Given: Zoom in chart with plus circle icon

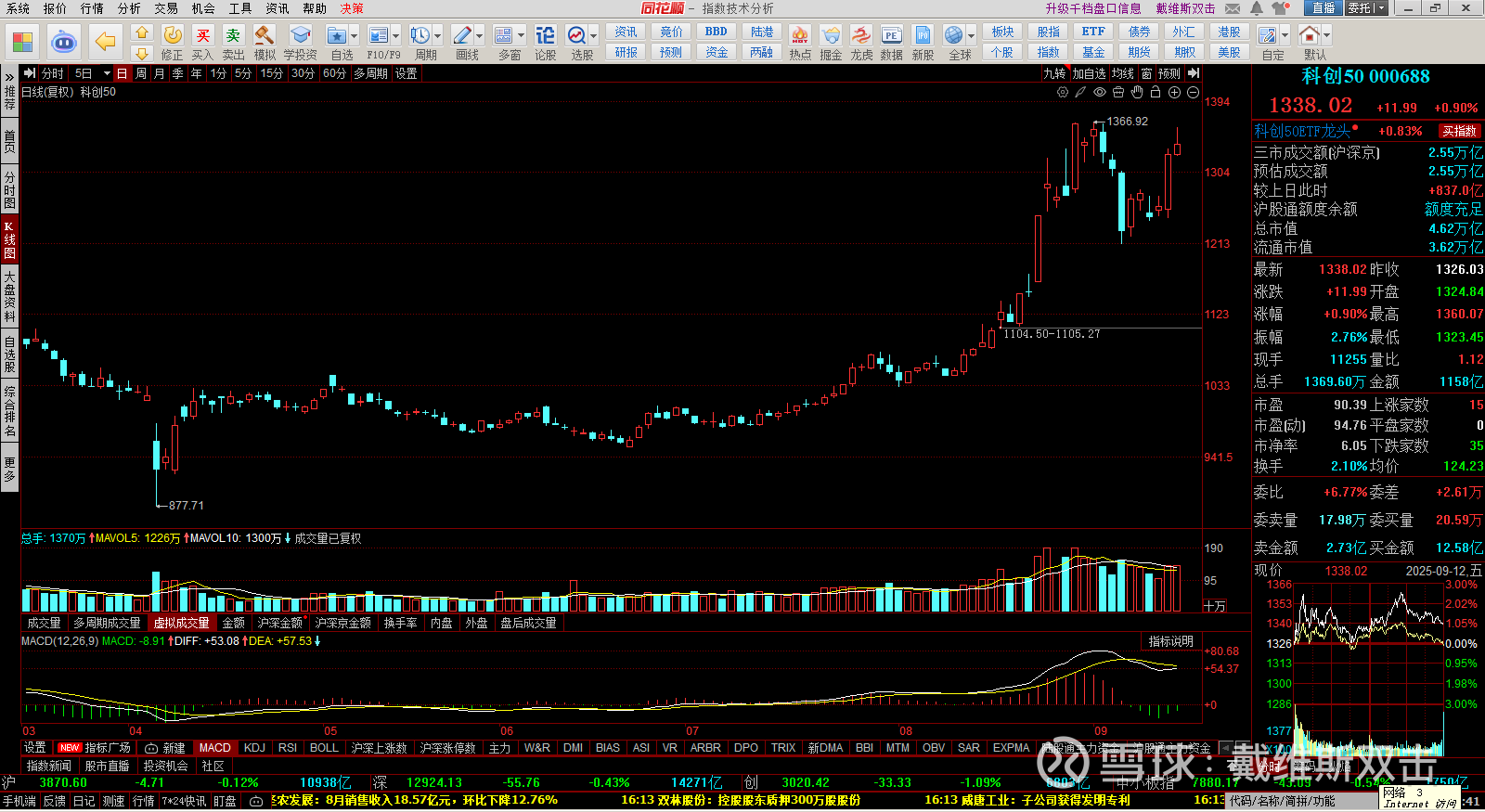Looking at the screenshot, I should click(x=1174, y=92).
